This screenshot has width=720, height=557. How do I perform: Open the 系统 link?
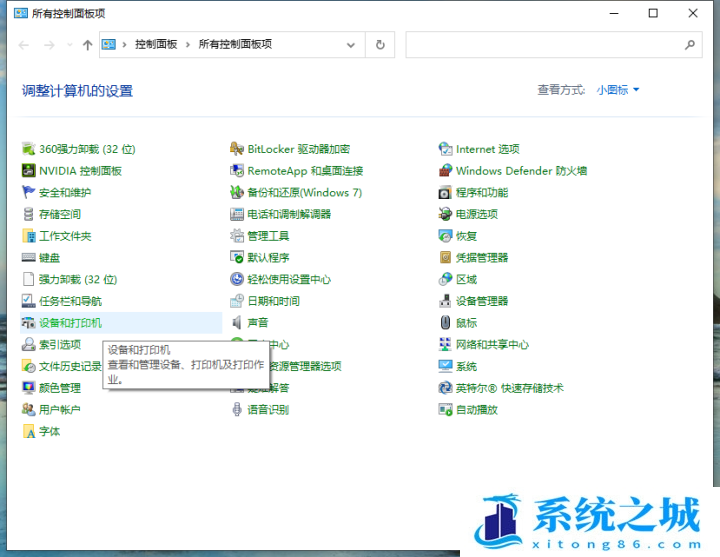[x=466, y=366]
